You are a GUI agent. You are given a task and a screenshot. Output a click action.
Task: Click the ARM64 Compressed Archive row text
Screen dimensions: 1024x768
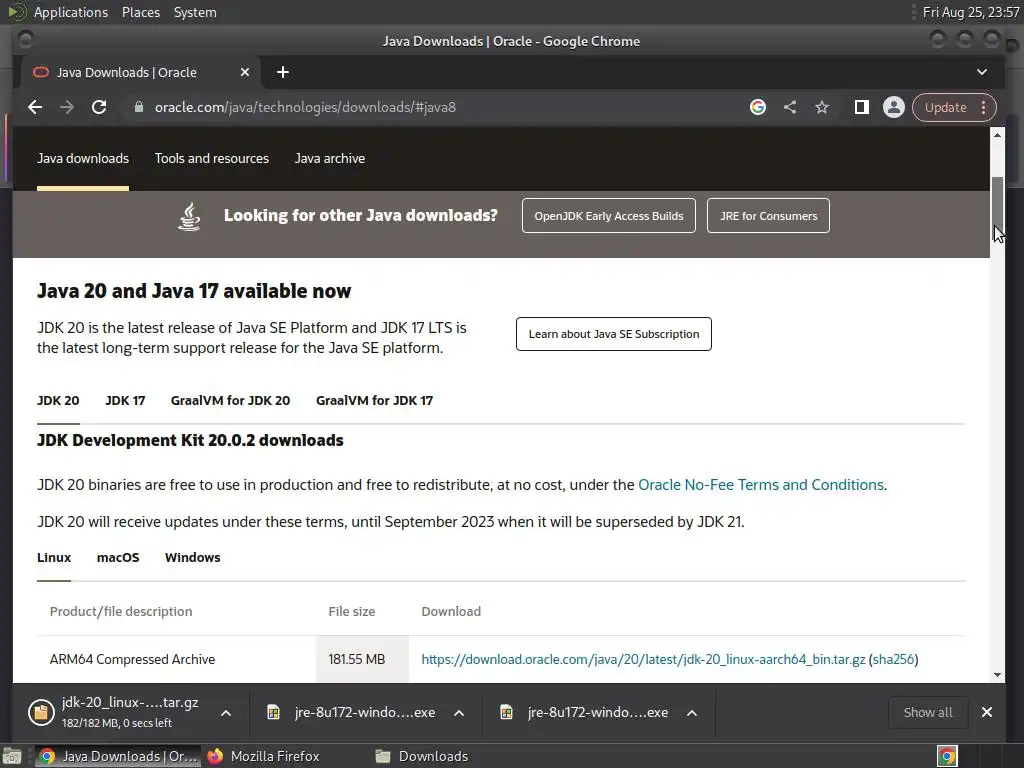[133, 660]
